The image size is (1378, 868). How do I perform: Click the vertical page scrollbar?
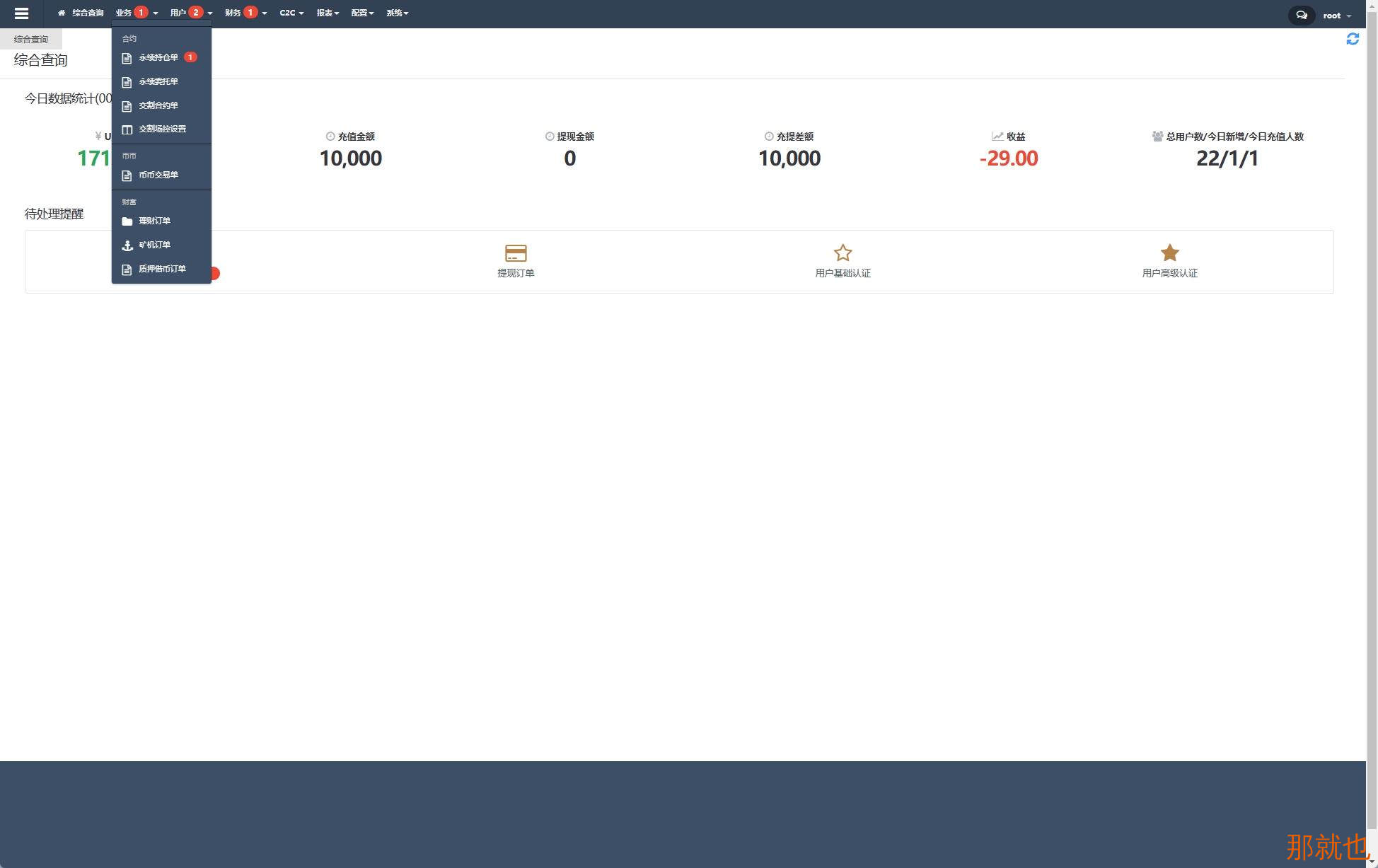1372,424
